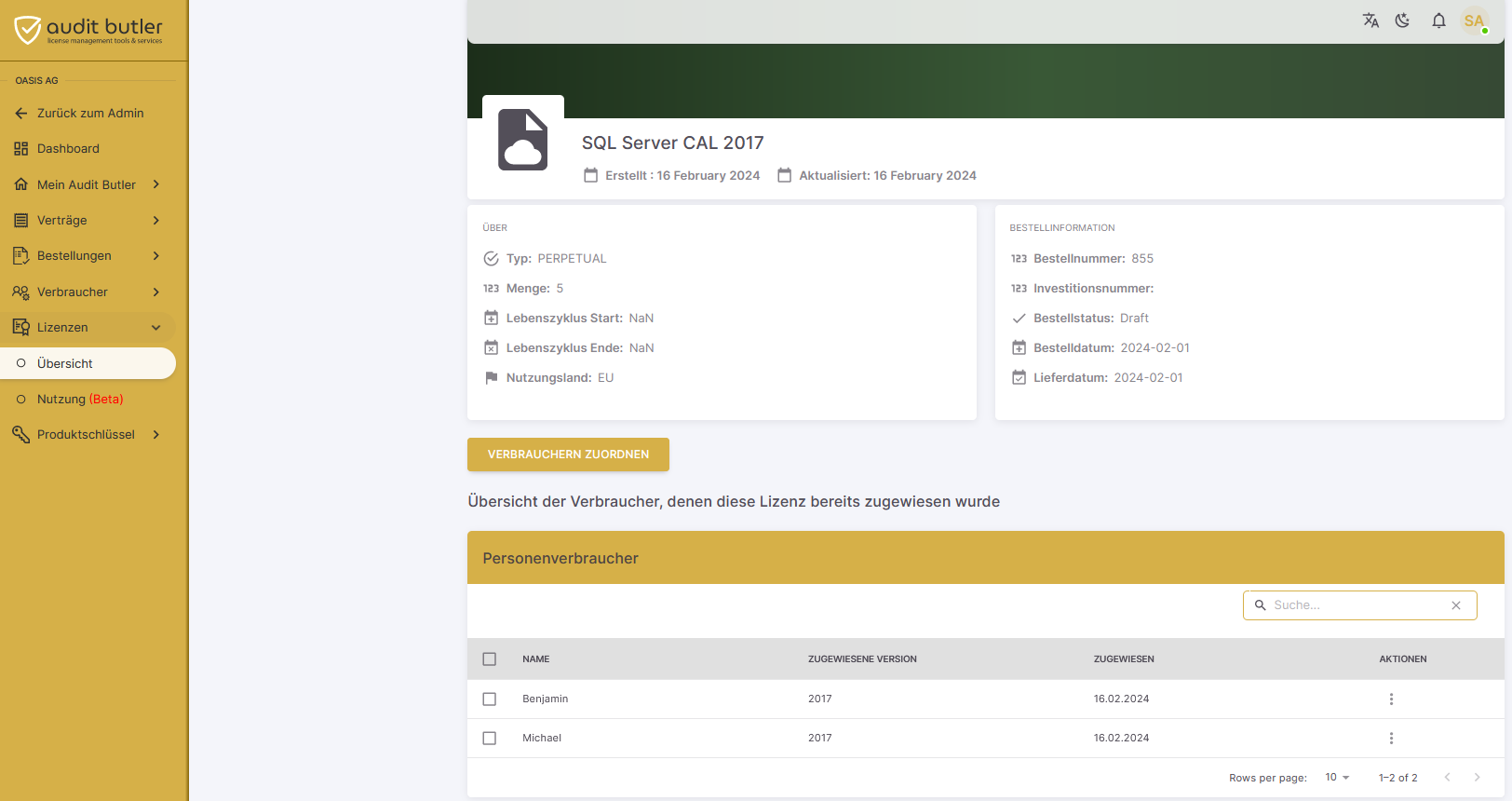Toggle dark mode moon icon
1512x801 pixels.
pyautogui.click(x=1403, y=20)
